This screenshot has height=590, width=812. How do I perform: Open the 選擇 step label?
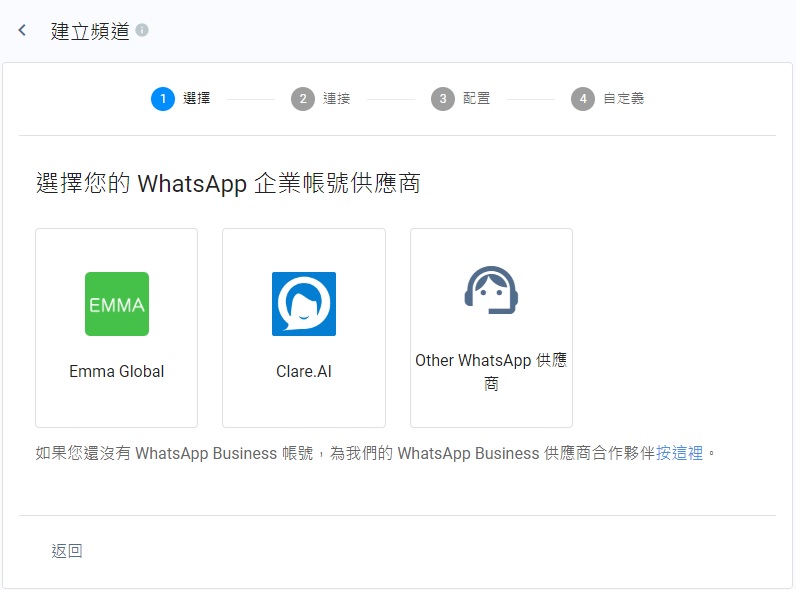pyautogui.click(x=197, y=98)
